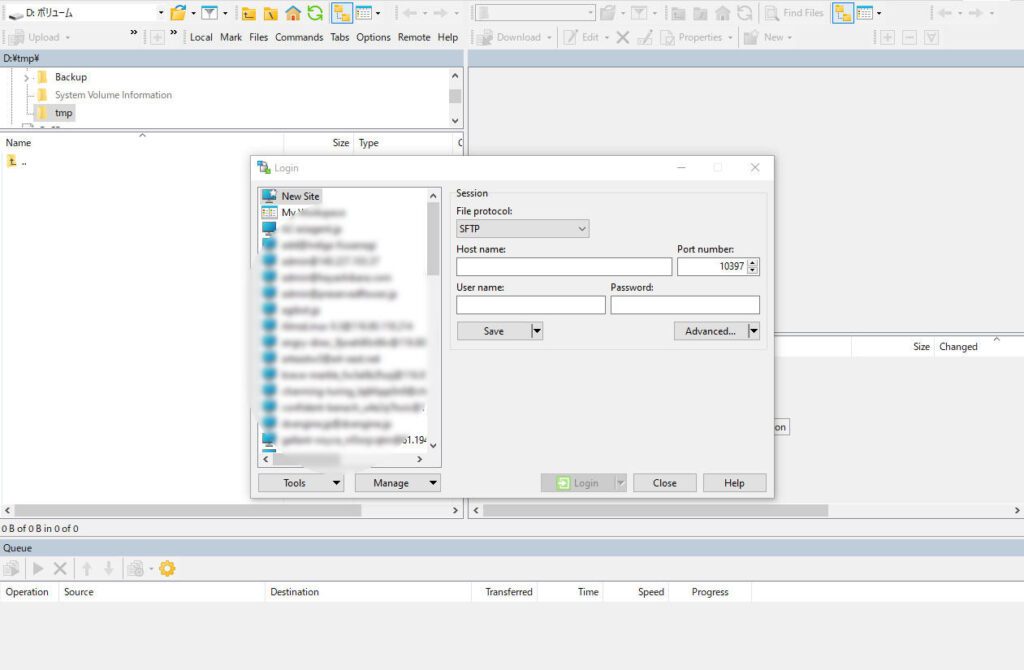Open the Advanced button dropdown arrow
Viewport: 1024px width, 670px height.
point(754,331)
